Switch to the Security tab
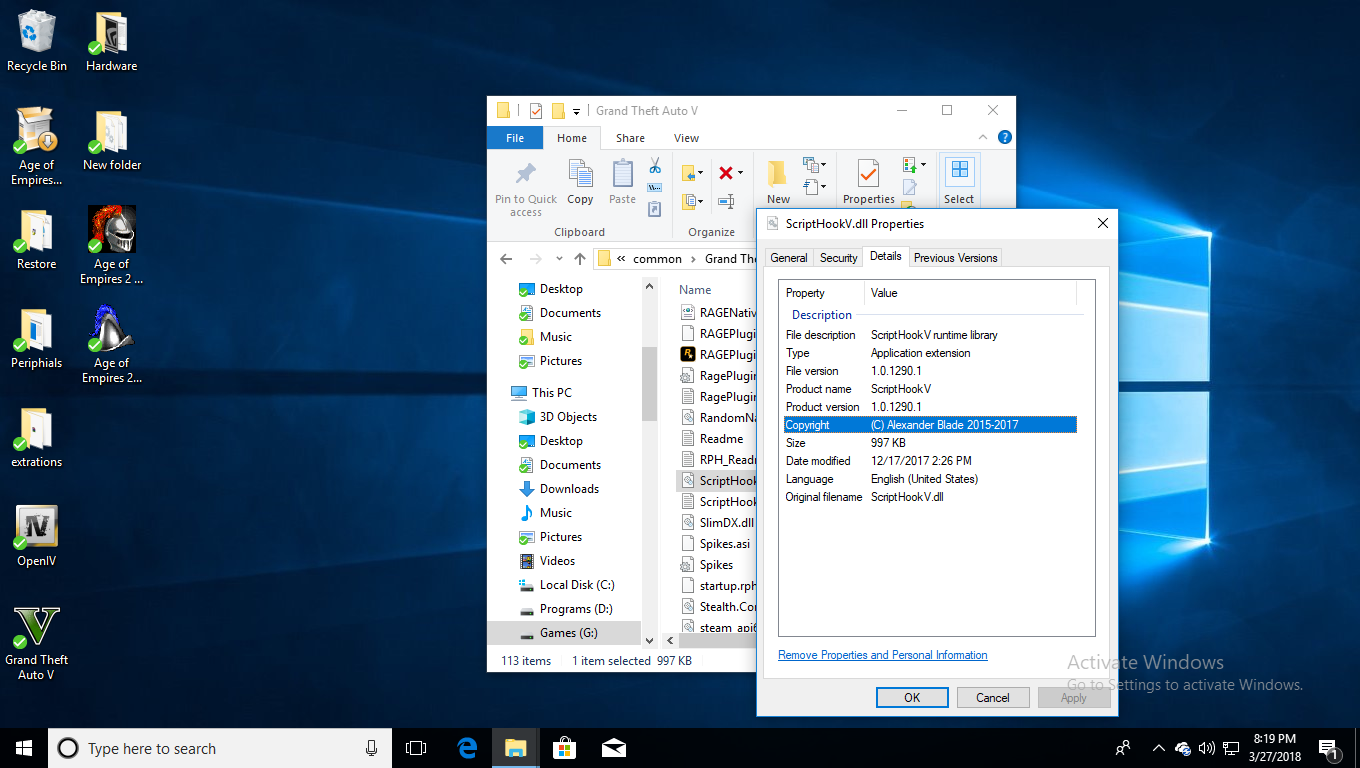 click(838, 258)
